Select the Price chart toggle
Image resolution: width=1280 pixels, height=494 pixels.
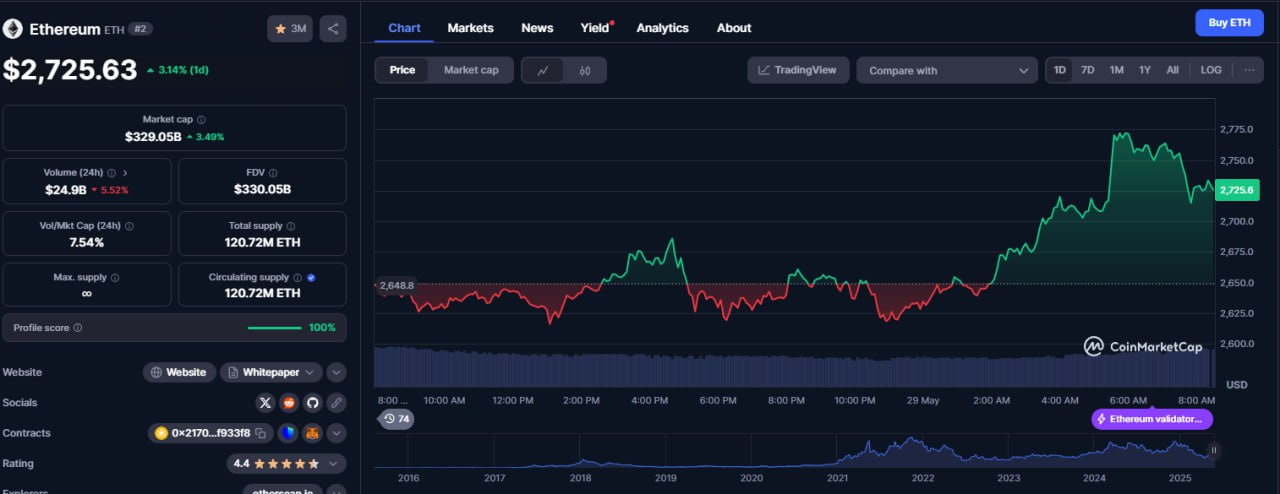point(403,70)
